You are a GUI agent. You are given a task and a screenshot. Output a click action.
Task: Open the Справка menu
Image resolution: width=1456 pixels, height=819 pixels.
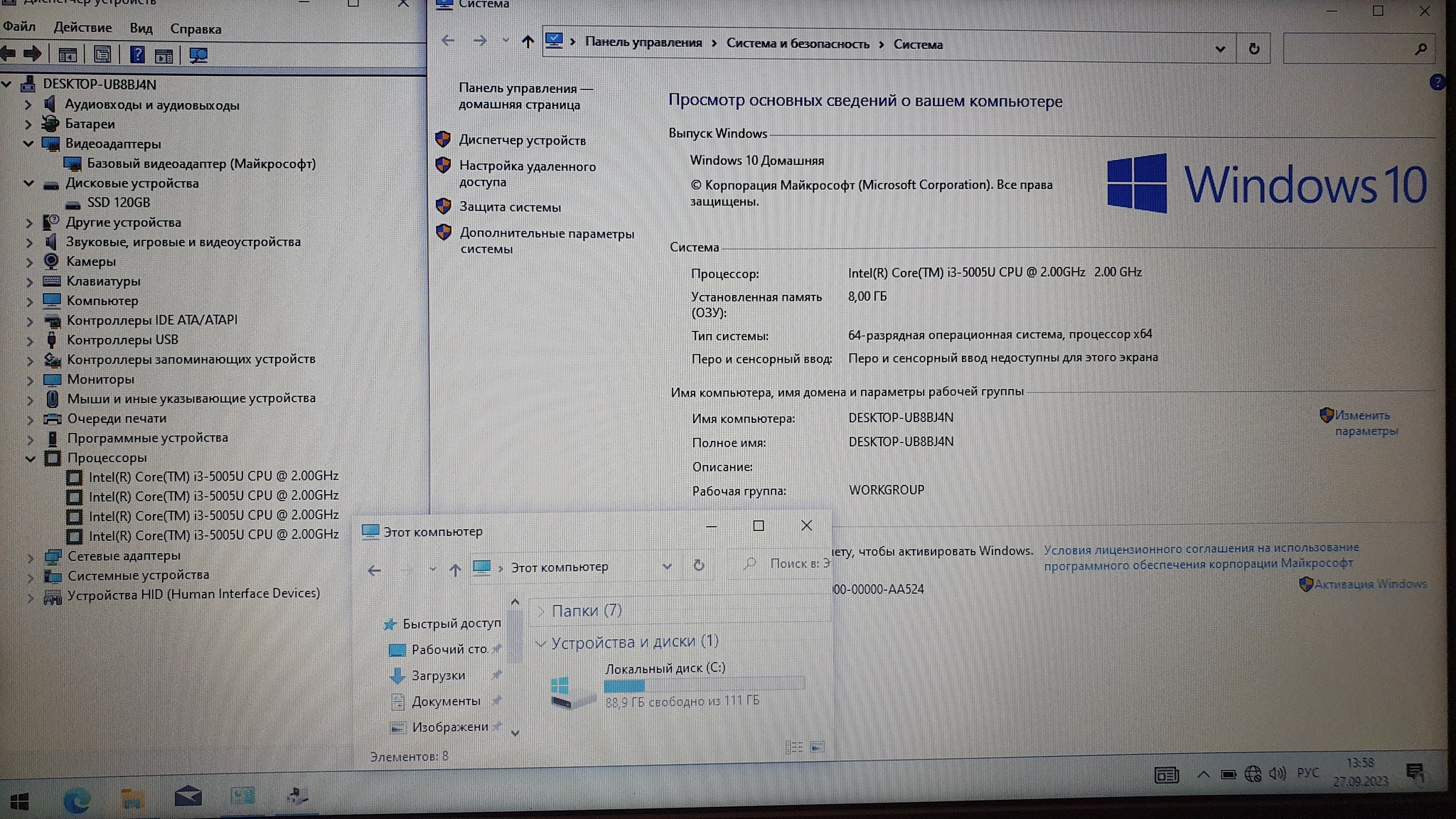[196, 29]
